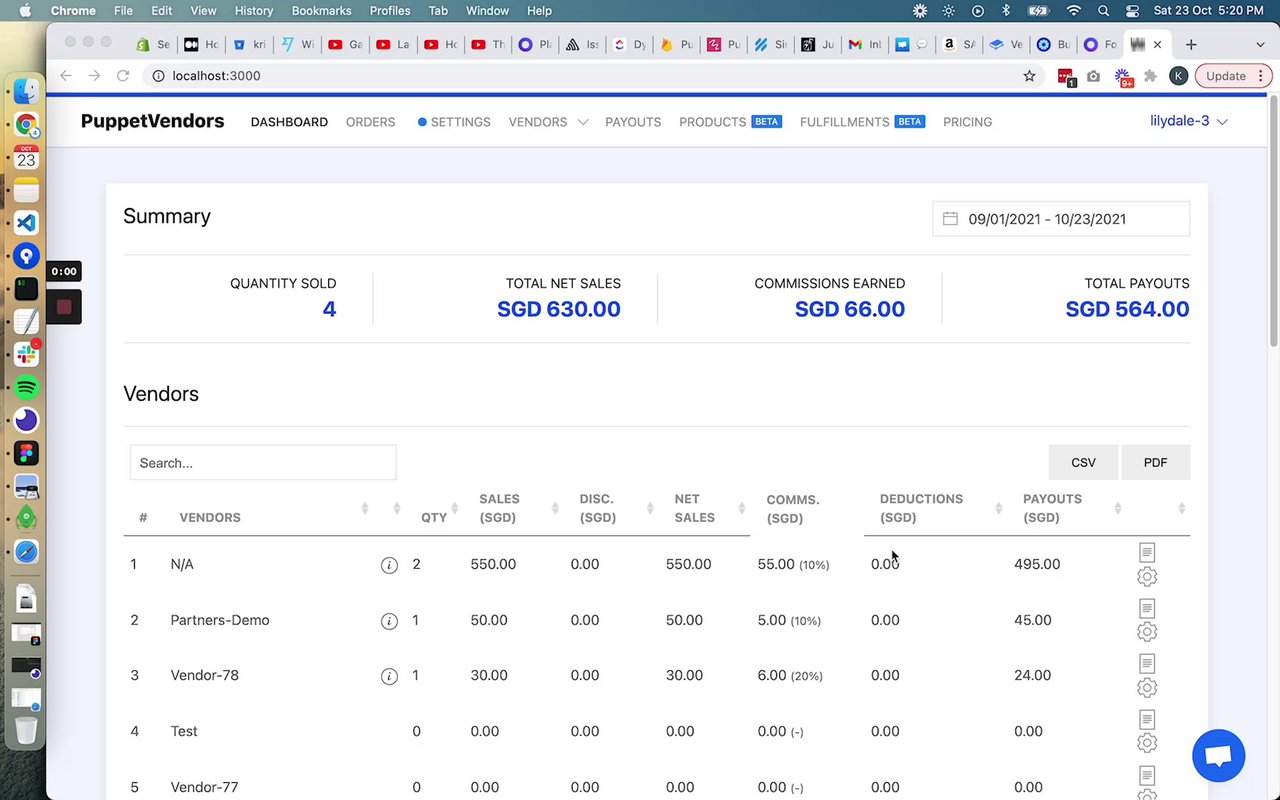Bookmark this page with the star icon
The image size is (1280, 800).
click(1029, 76)
